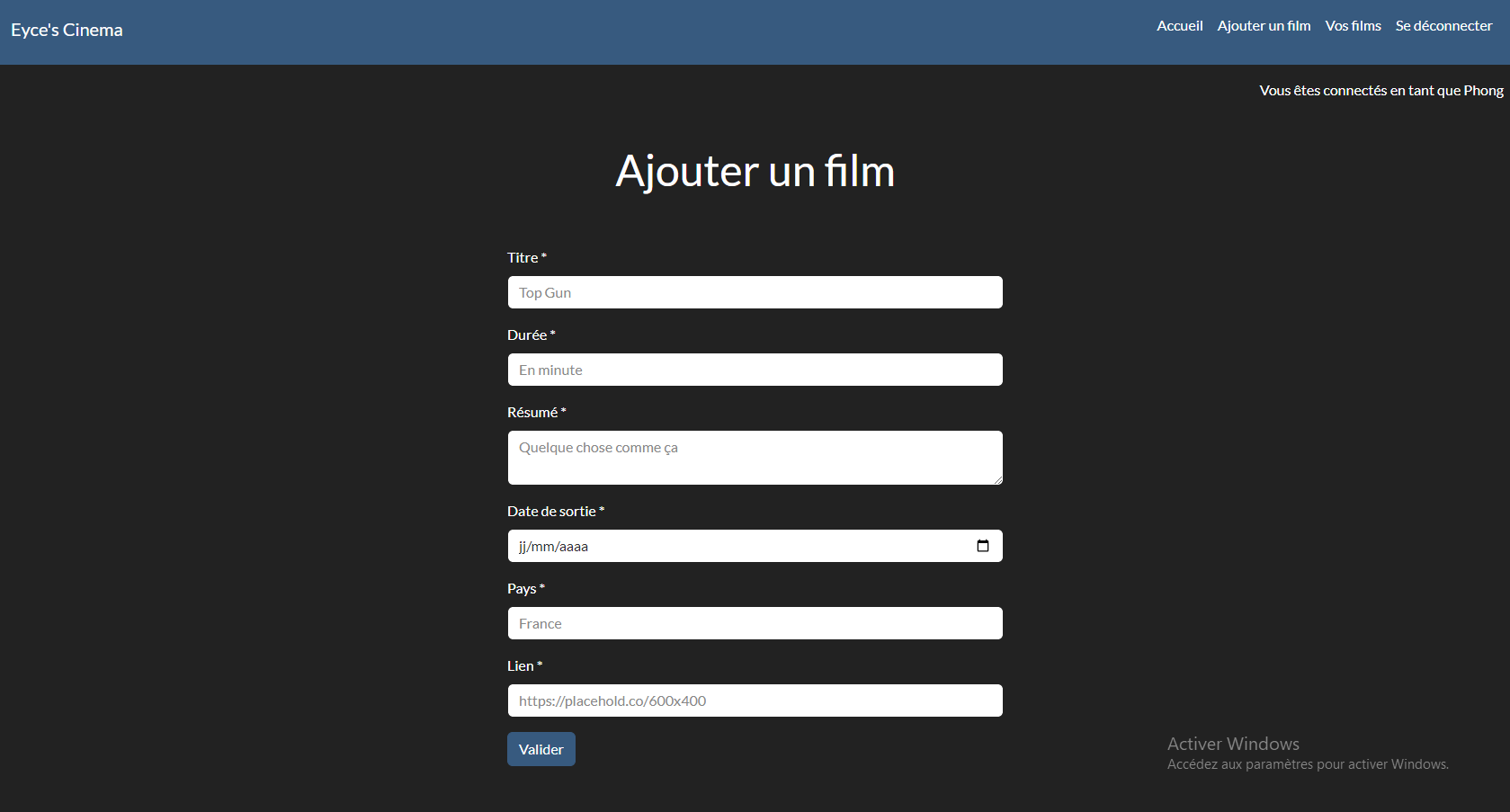Click the Durée label
The height and width of the screenshot is (812, 1510).
[x=527, y=335]
